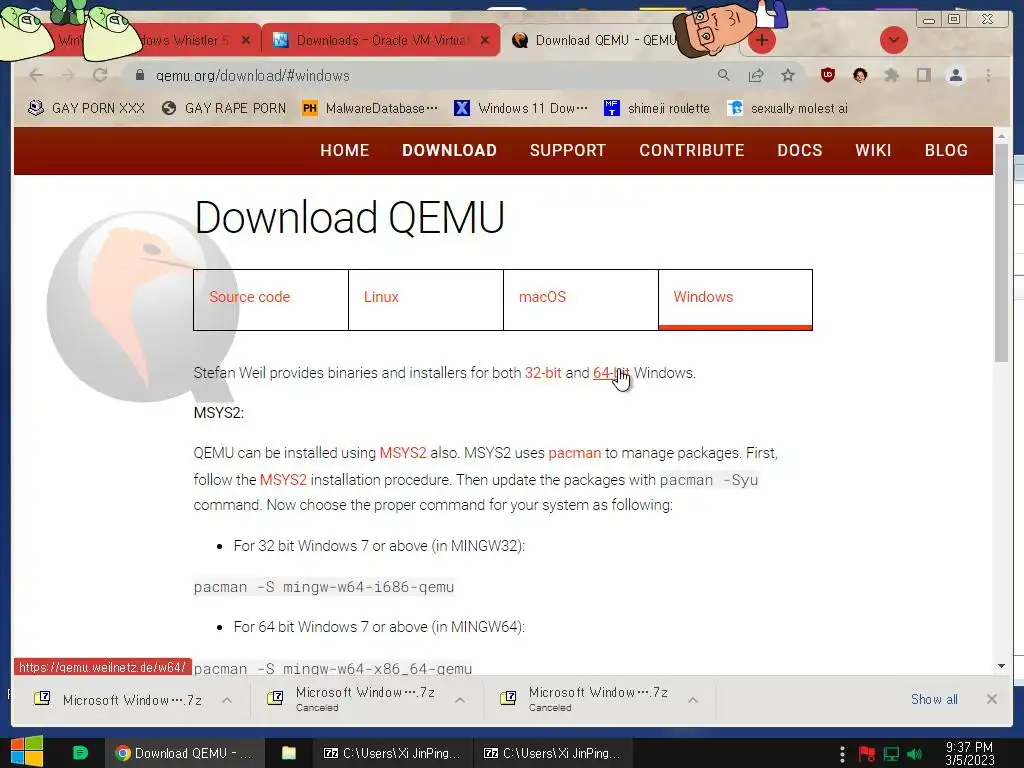Open the tab search dropdown arrow
1024x768 pixels.
point(893,40)
